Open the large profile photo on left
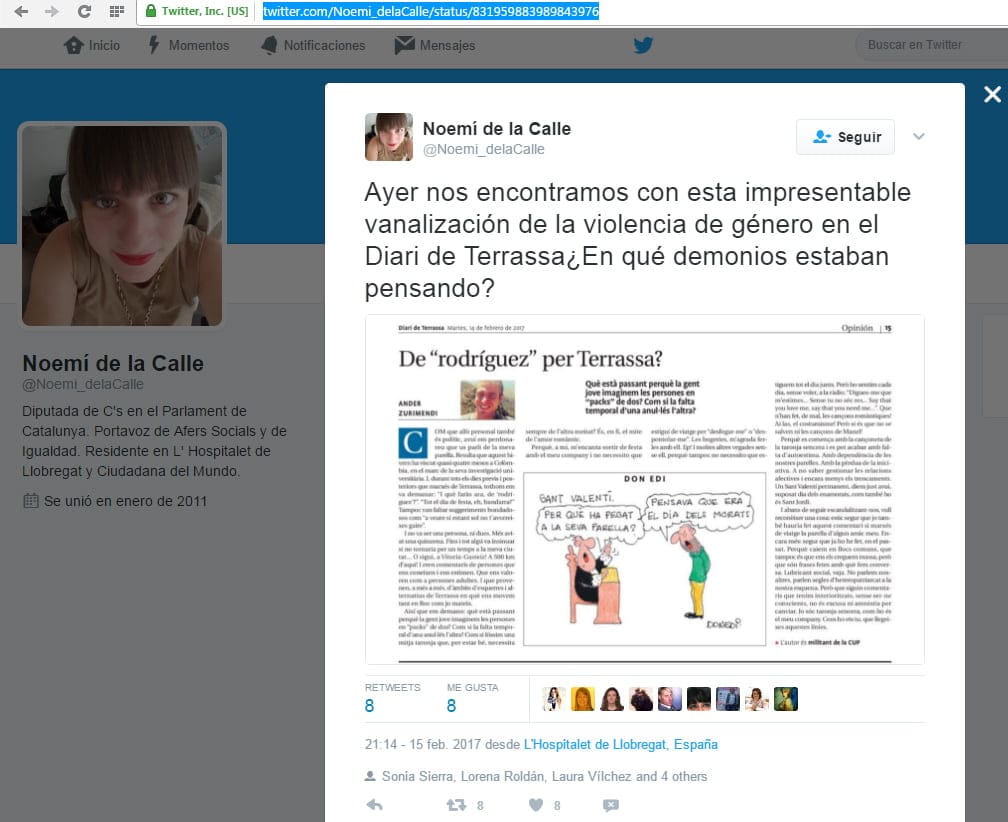Viewport: 1008px width, 822px height. coord(122,225)
